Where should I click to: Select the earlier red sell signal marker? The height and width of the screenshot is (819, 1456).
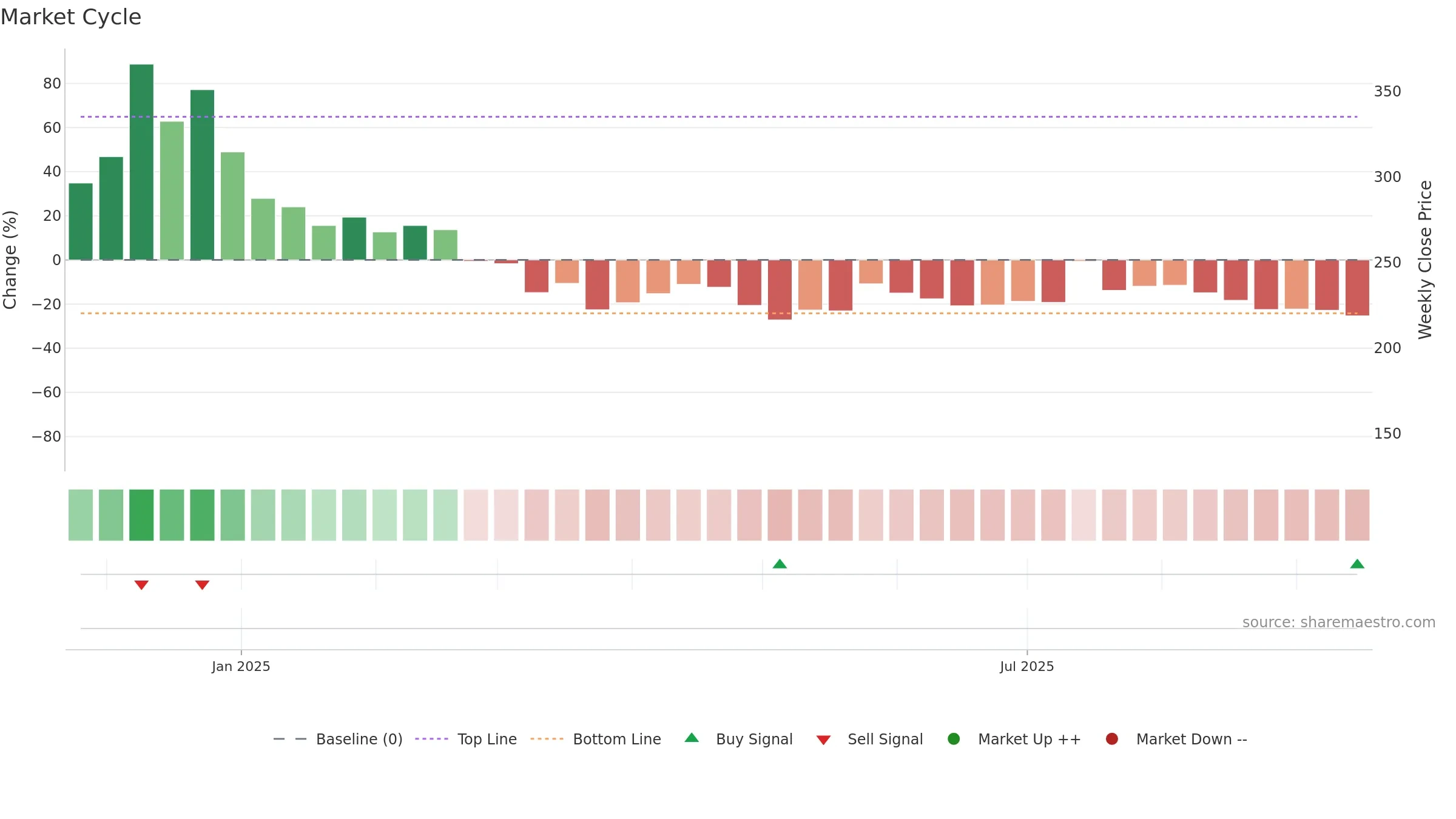click(x=141, y=585)
